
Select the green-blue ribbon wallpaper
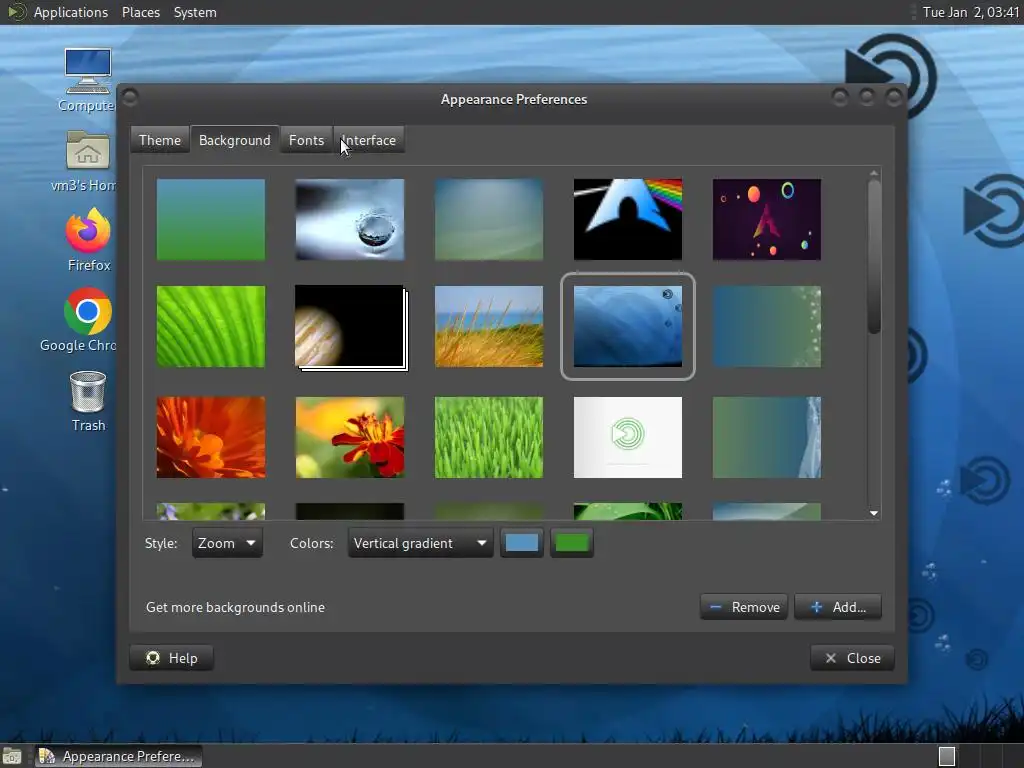pos(767,438)
